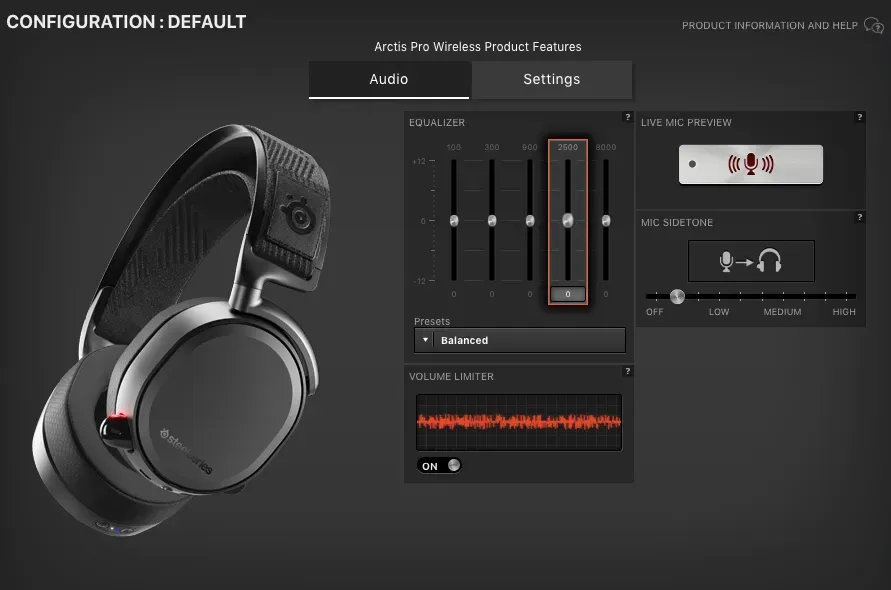
Task: Click the Arctis Pro Wireless Product Features heading
Action: pos(478,47)
